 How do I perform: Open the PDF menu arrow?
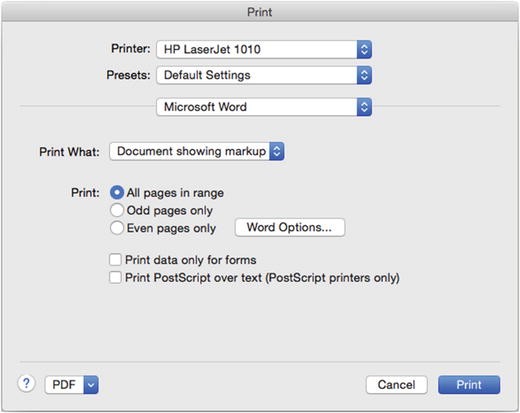coord(91,385)
